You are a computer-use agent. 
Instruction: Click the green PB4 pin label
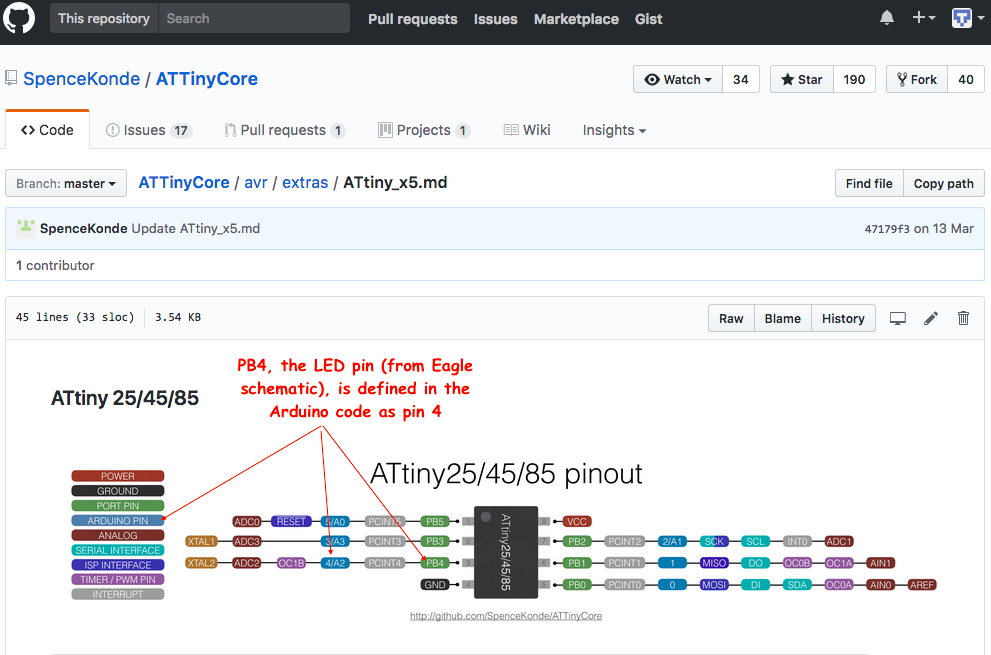(435, 563)
